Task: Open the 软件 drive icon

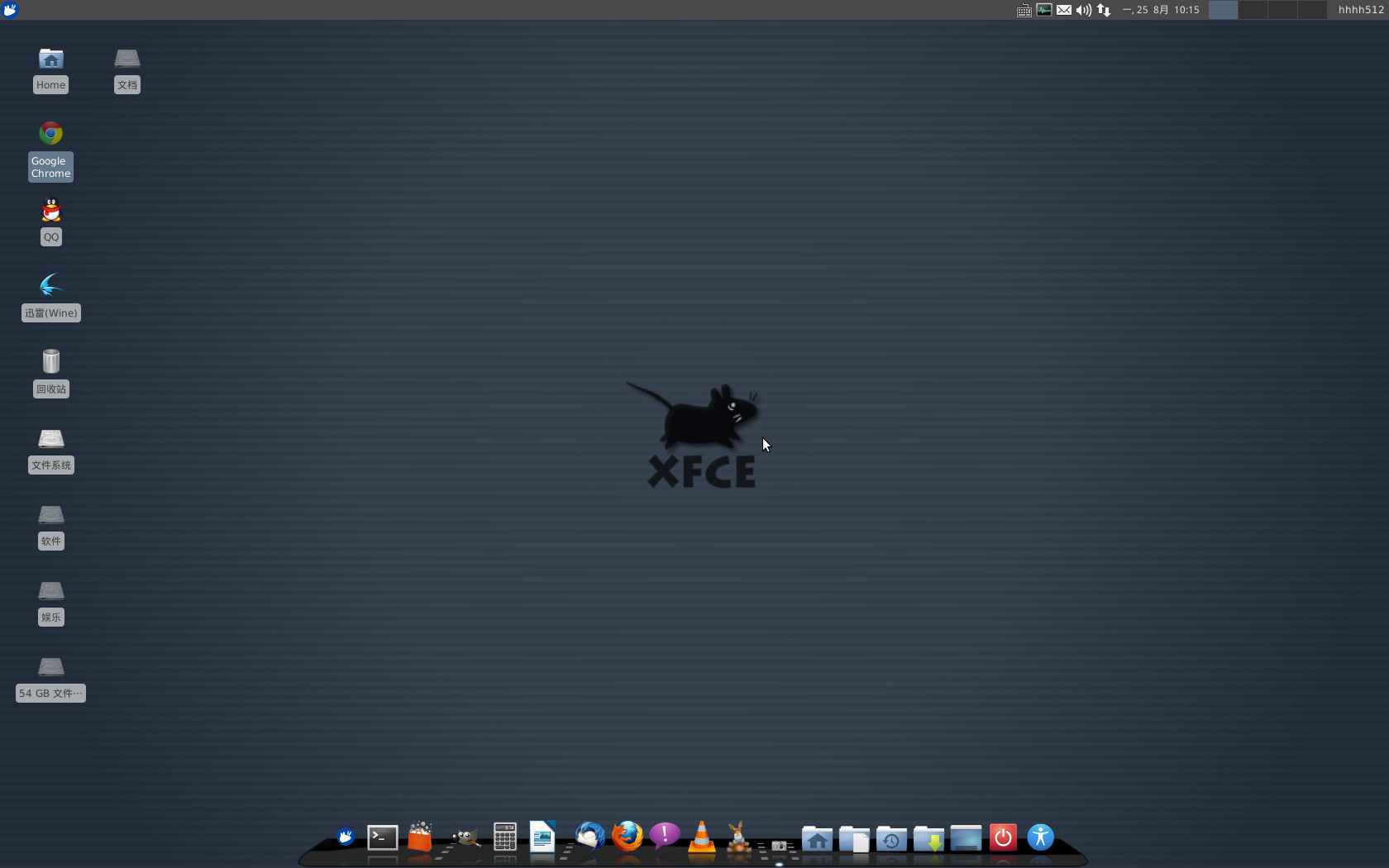Action: coord(50,515)
